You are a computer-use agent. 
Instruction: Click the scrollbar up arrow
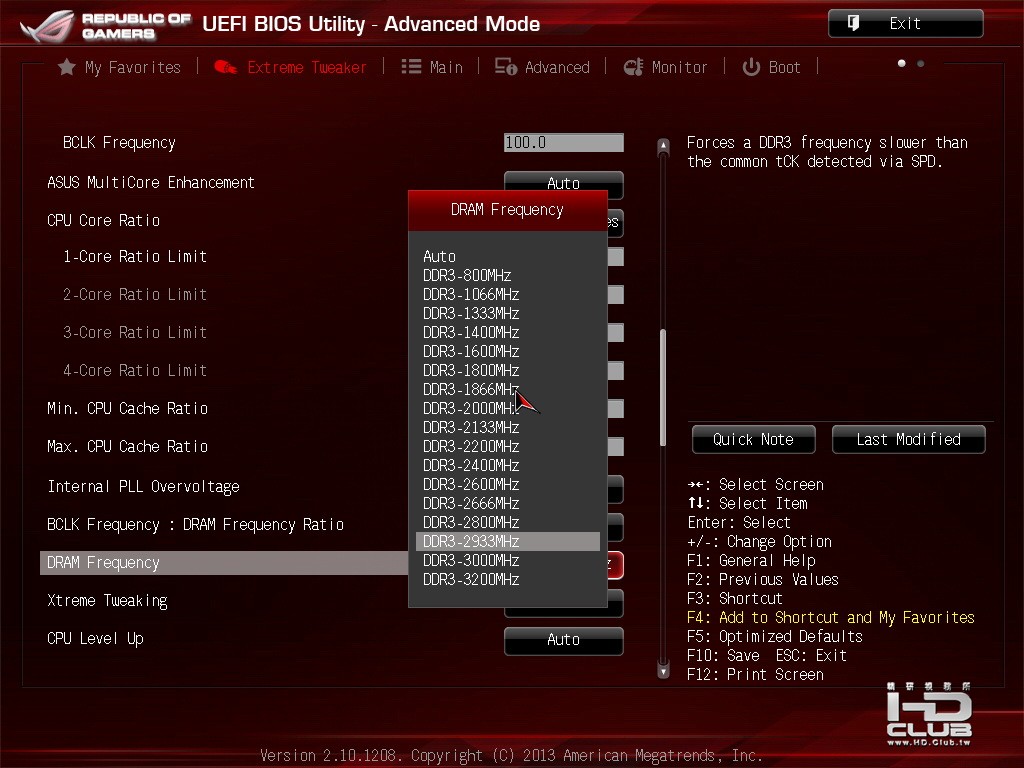(x=664, y=145)
